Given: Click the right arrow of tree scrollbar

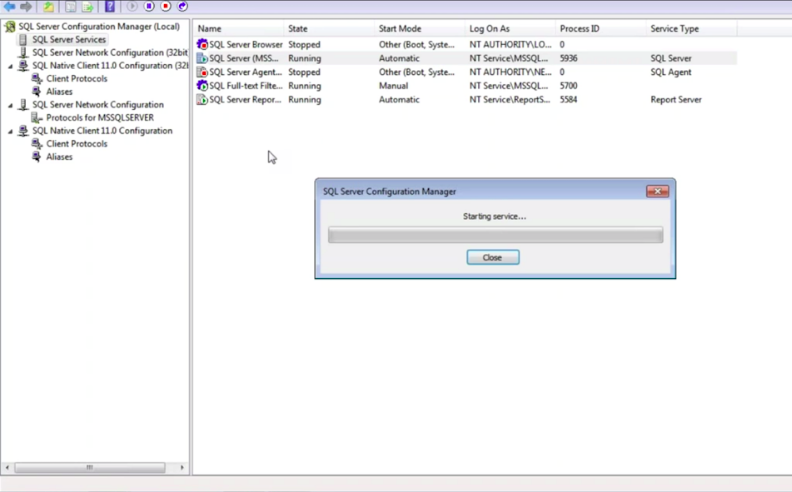Looking at the screenshot, I should [182, 468].
